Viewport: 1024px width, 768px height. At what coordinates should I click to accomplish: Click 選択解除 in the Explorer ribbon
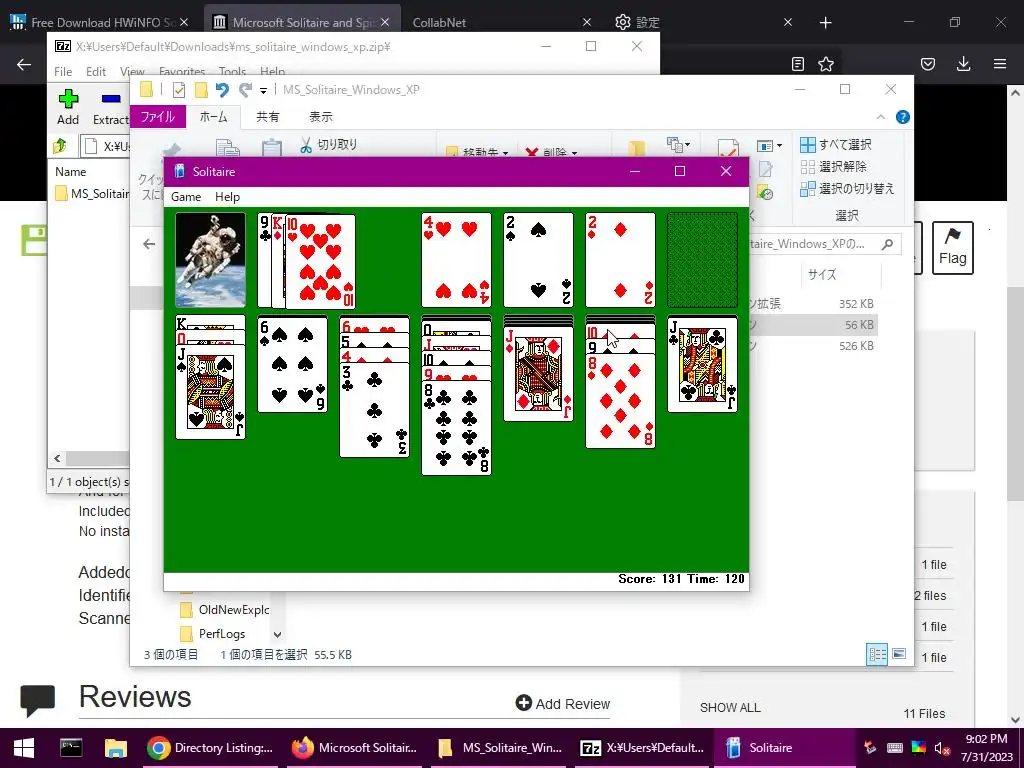tap(834, 167)
